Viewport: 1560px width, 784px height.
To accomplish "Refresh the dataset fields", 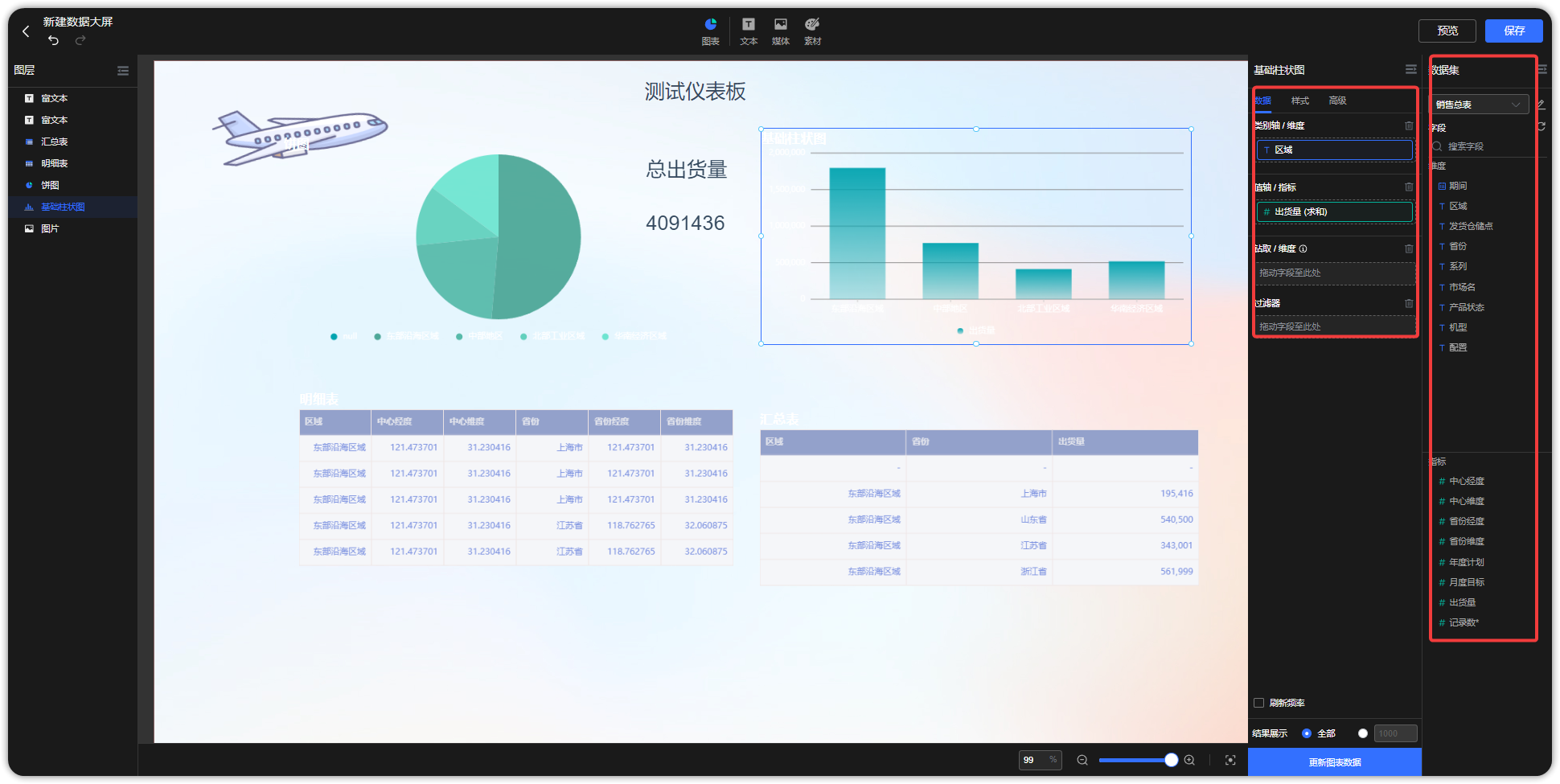I will pos(1542,126).
